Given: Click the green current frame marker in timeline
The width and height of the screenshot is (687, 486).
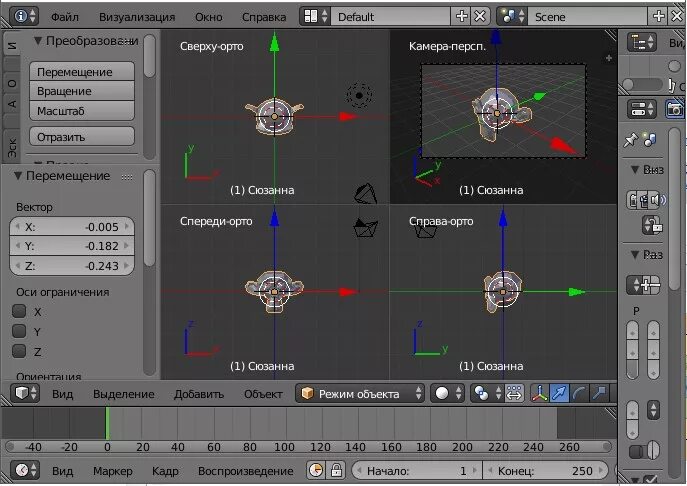Looking at the screenshot, I should coord(107,422).
